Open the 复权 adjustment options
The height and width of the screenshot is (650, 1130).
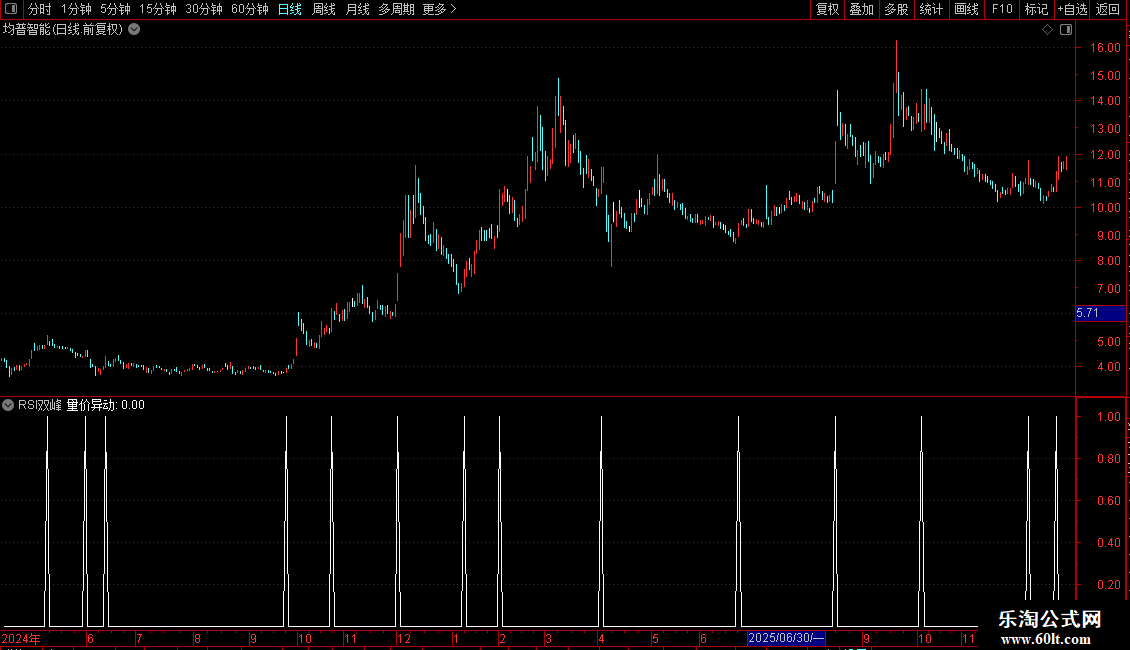pyautogui.click(x=827, y=9)
